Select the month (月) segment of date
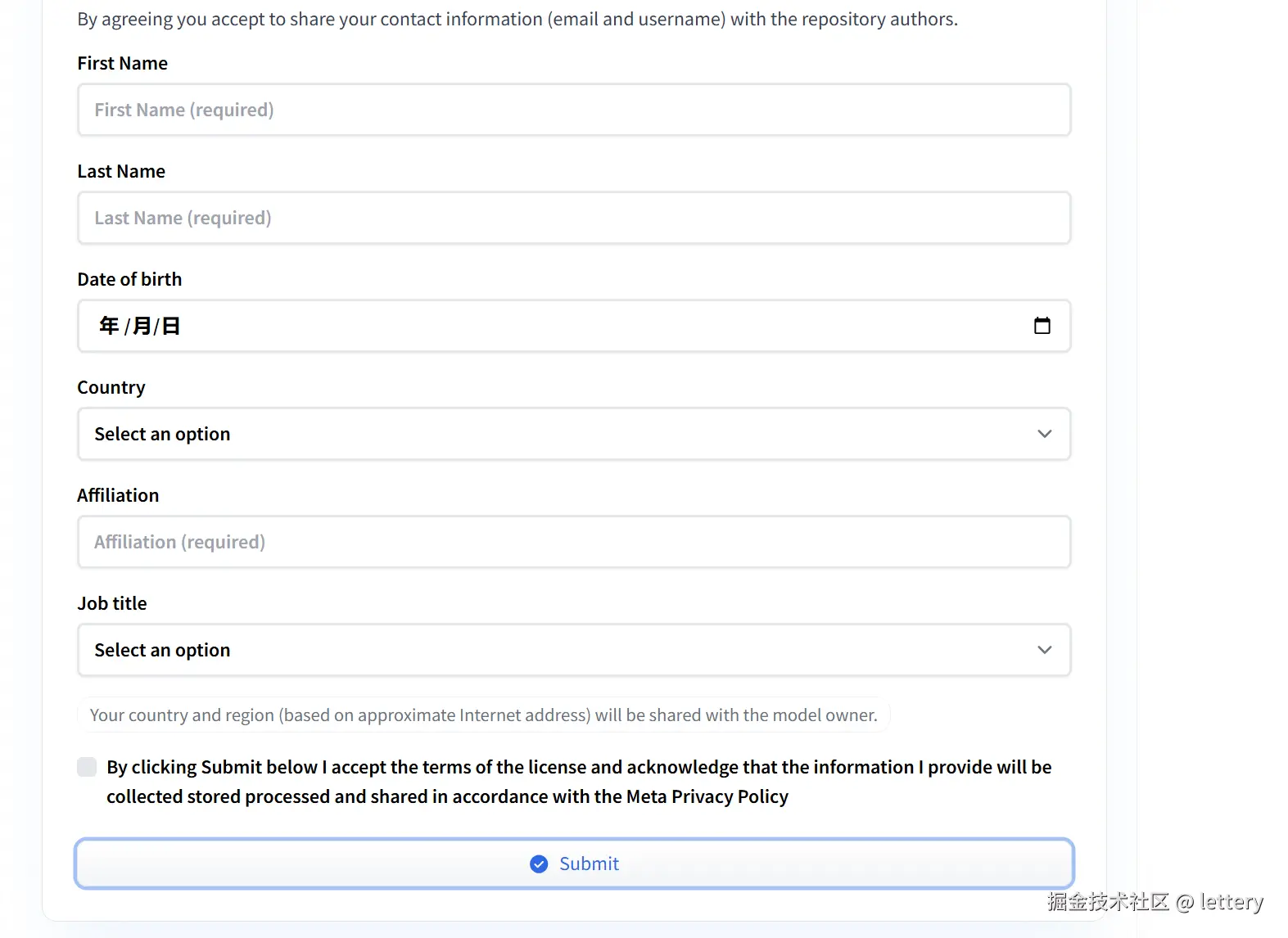Screen dimensions: 1288x938 pyautogui.click(x=142, y=326)
